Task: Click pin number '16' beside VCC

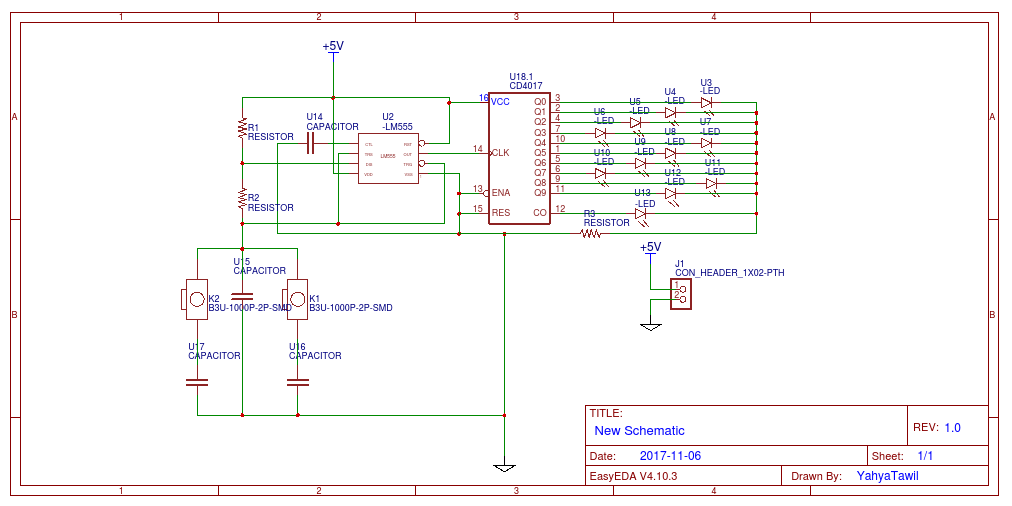Action: 483,97
